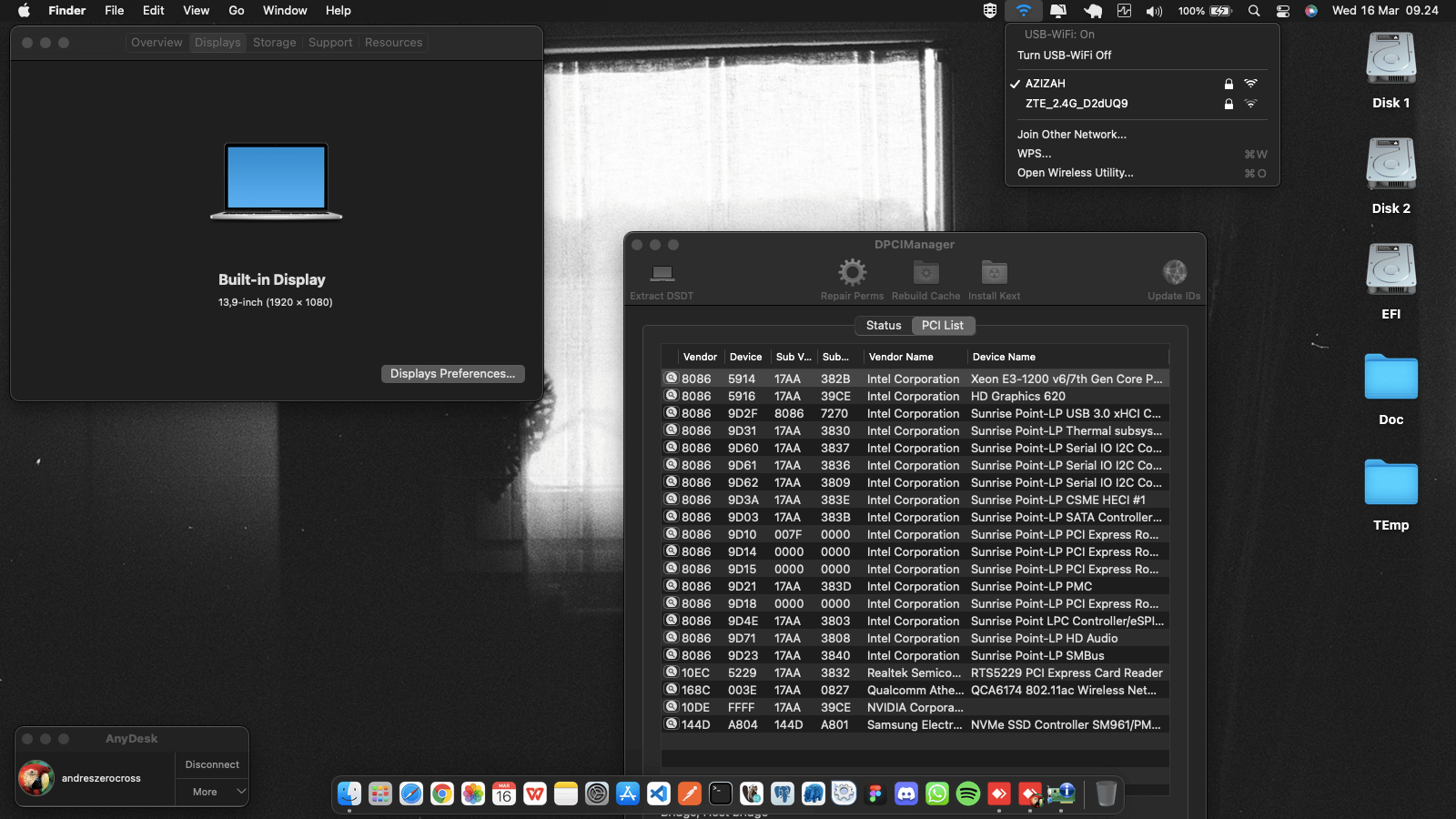The height and width of the screenshot is (819, 1456).
Task: Click the Built-in Display laptop image
Action: (276, 181)
